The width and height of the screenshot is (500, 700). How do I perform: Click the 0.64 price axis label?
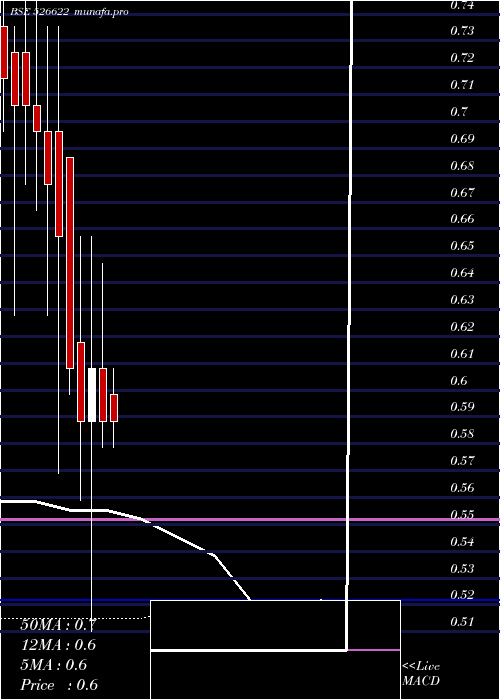(462, 272)
